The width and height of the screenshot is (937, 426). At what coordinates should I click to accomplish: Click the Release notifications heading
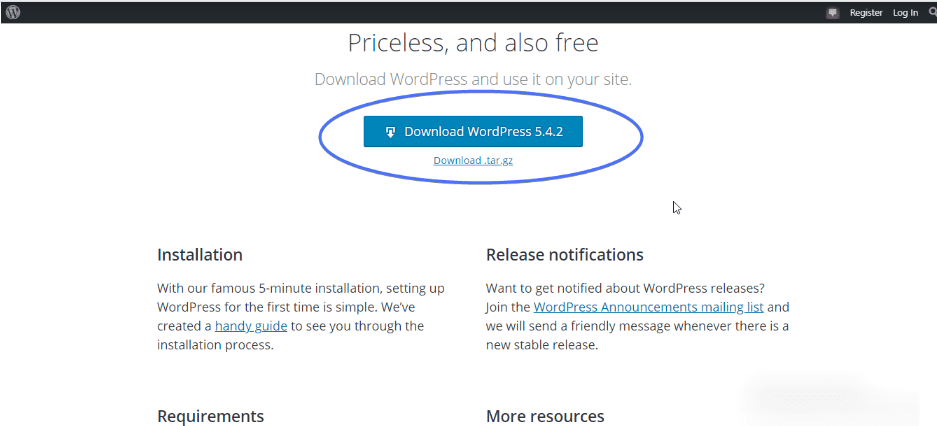(x=565, y=255)
